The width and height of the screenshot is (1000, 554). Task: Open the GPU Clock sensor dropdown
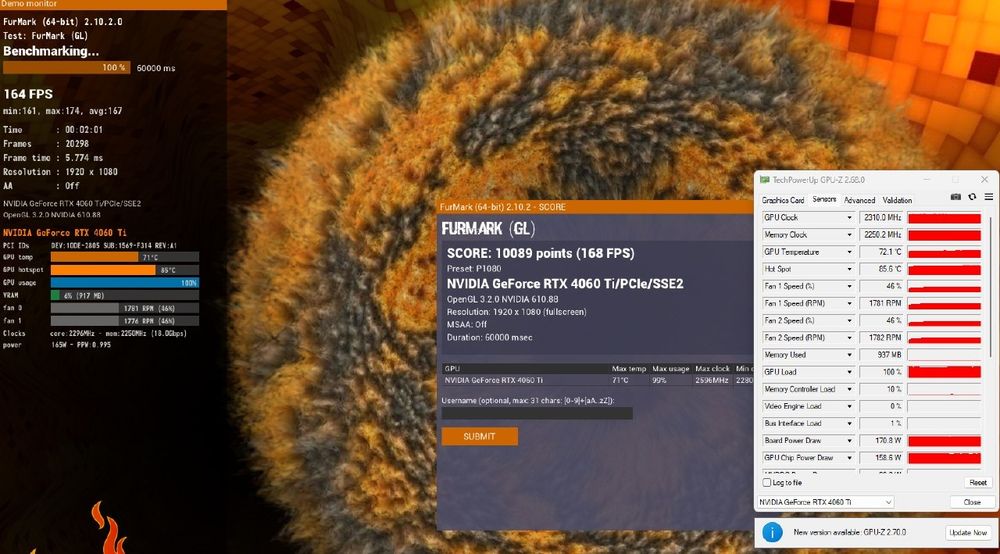[x=849, y=218]
